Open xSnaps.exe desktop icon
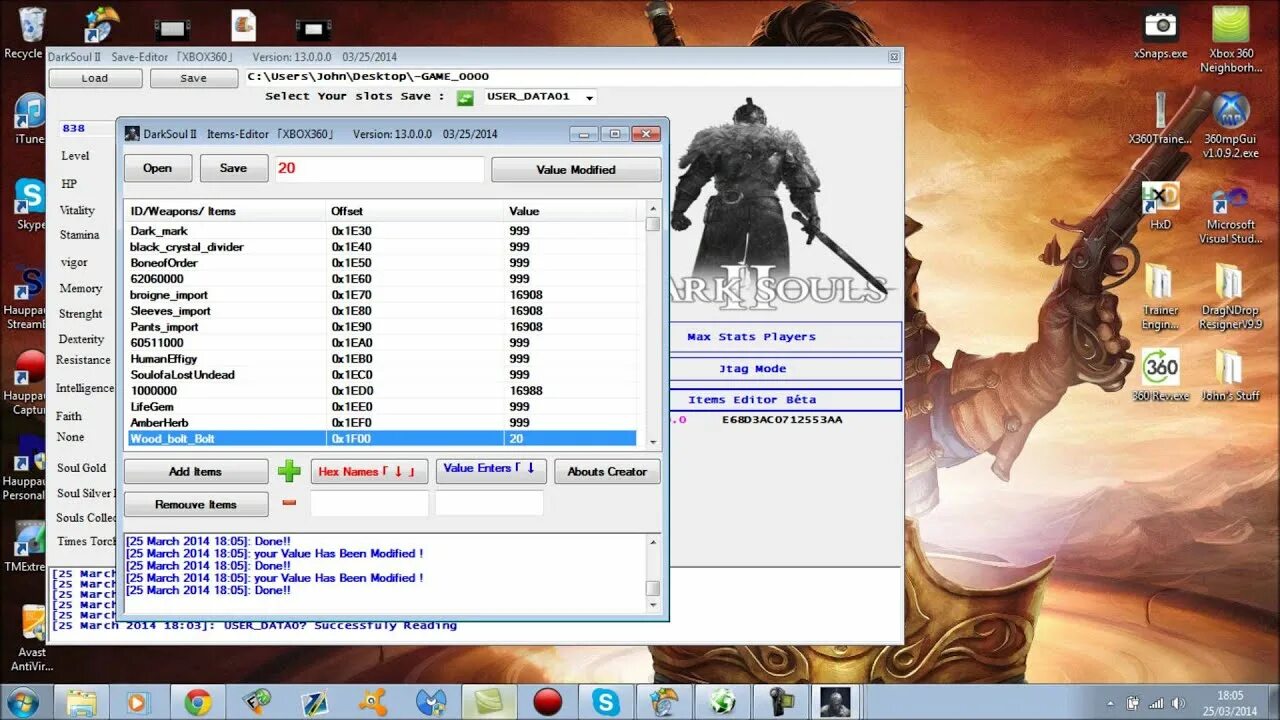This screenshot has height=720, width=1280. click(1160, 34)
